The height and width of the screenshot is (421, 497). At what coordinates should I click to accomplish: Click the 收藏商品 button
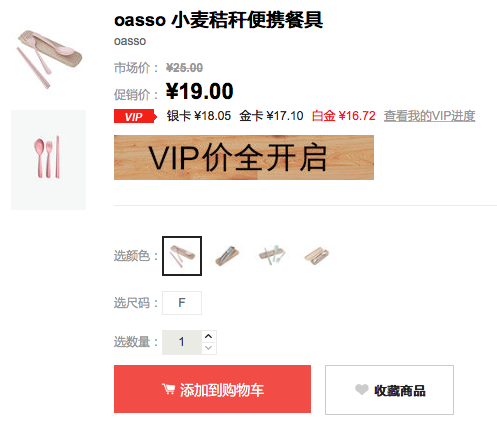coord(389,390)
